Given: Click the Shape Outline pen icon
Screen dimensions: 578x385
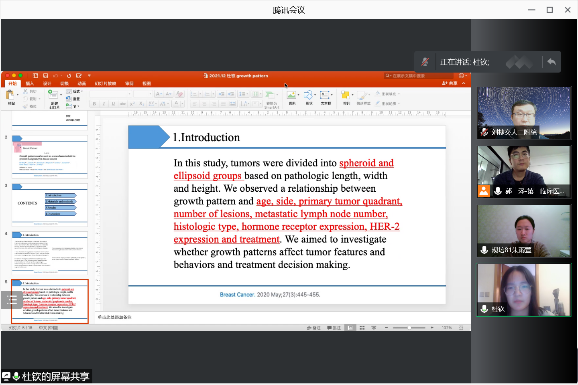Looking at the screenshot, I should coord(378,103).
